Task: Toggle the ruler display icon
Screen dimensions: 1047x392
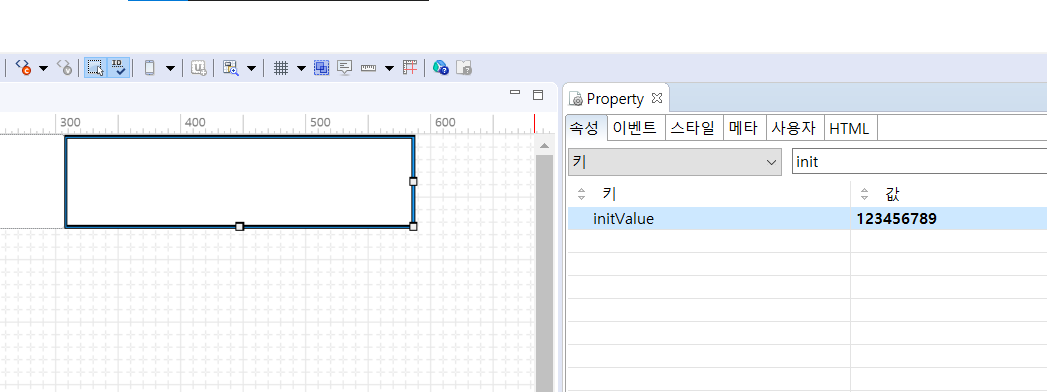Action: tap(369, 68)
